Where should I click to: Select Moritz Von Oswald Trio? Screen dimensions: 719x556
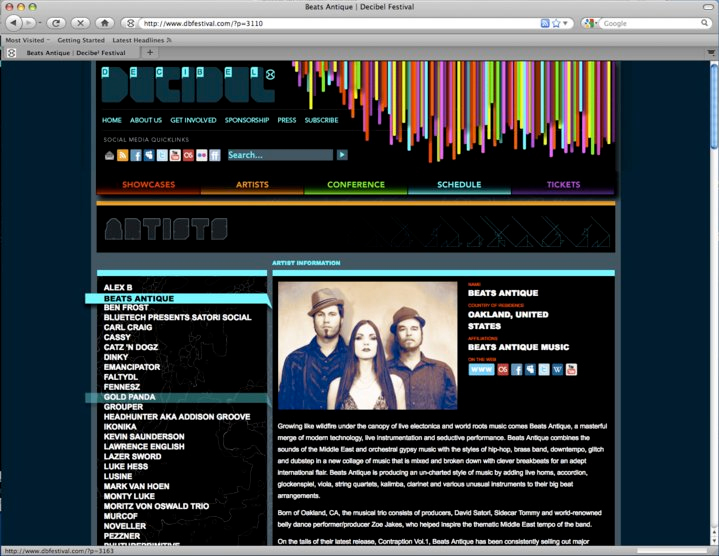(x=156, y=506)
